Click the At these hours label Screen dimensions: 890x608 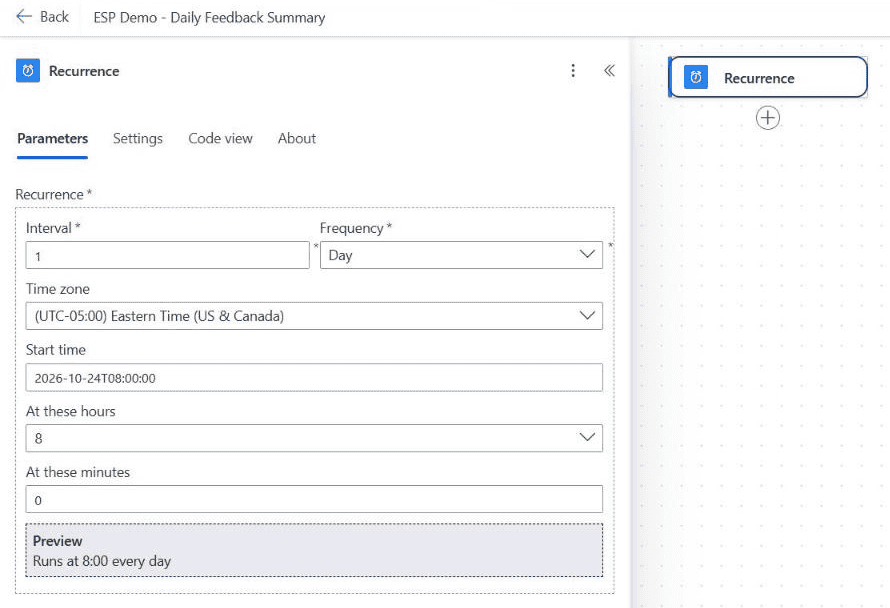(x=70, y=411)
